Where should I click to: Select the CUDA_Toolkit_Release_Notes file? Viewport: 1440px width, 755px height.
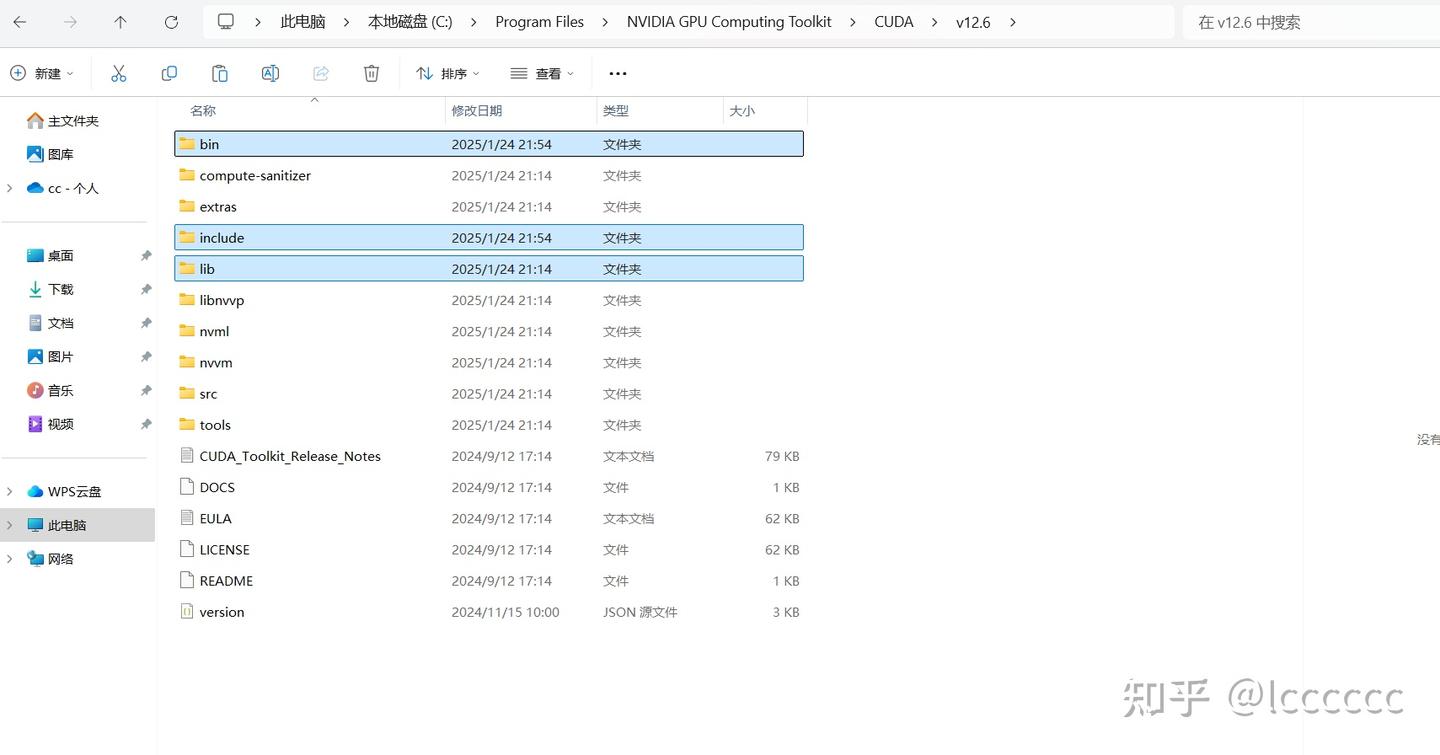coord(290,455)
